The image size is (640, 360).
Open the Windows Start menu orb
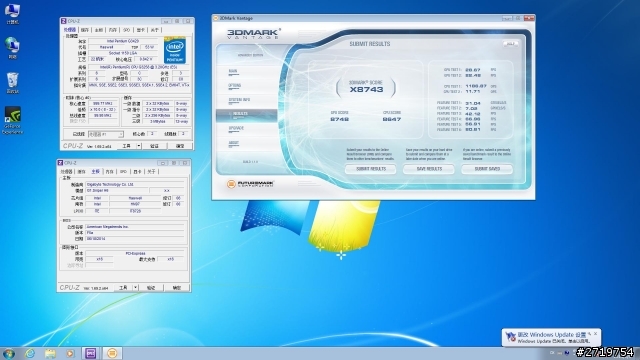pyautogui.click(x=8, y=353)
